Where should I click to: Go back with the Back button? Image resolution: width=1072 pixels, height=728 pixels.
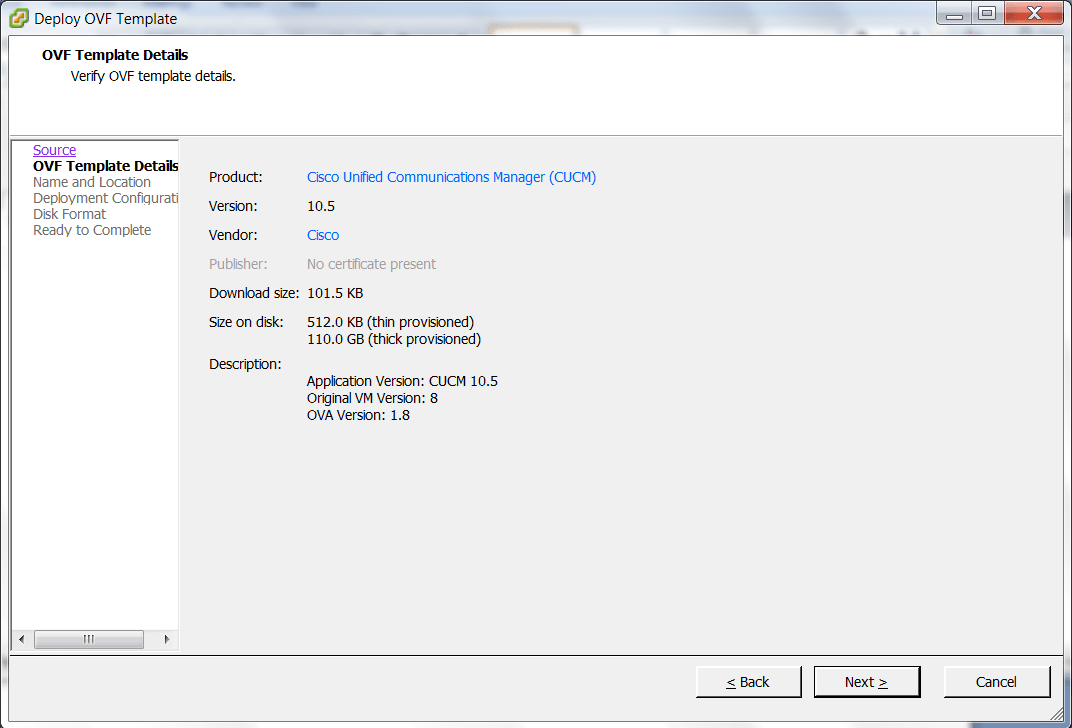[748, 682]
